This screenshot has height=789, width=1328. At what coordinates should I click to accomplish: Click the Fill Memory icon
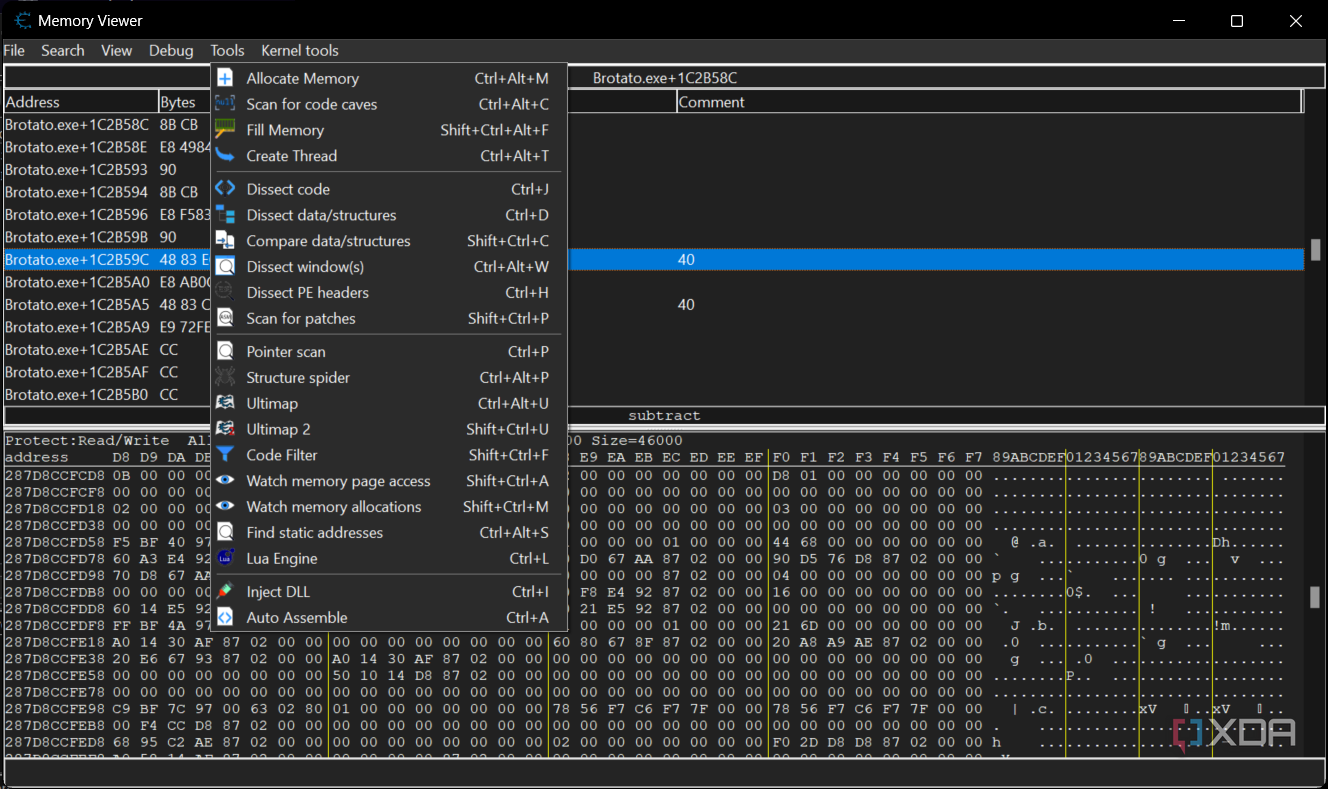pos(226,130)
